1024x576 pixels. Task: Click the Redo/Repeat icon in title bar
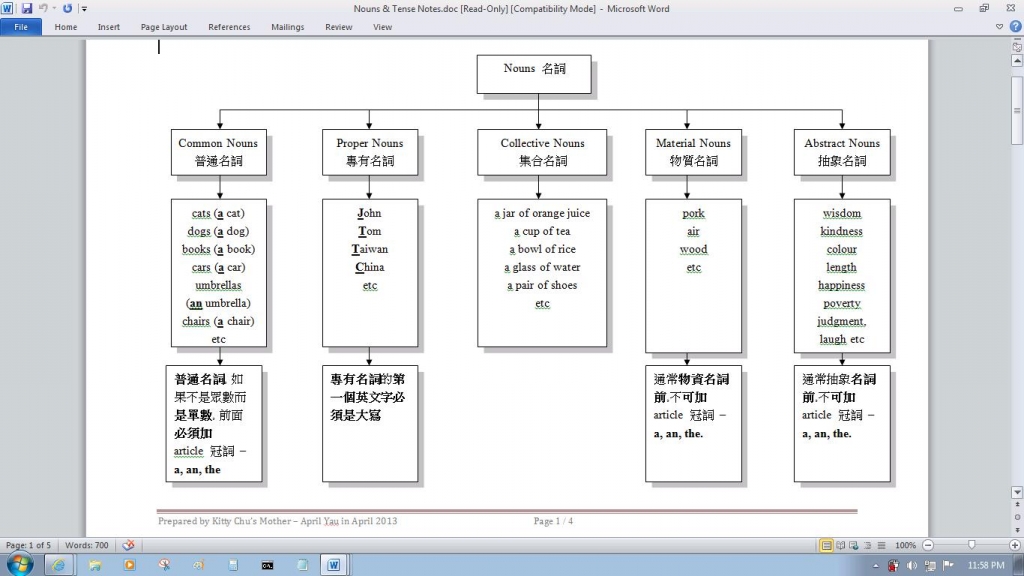tap(68, 9)
